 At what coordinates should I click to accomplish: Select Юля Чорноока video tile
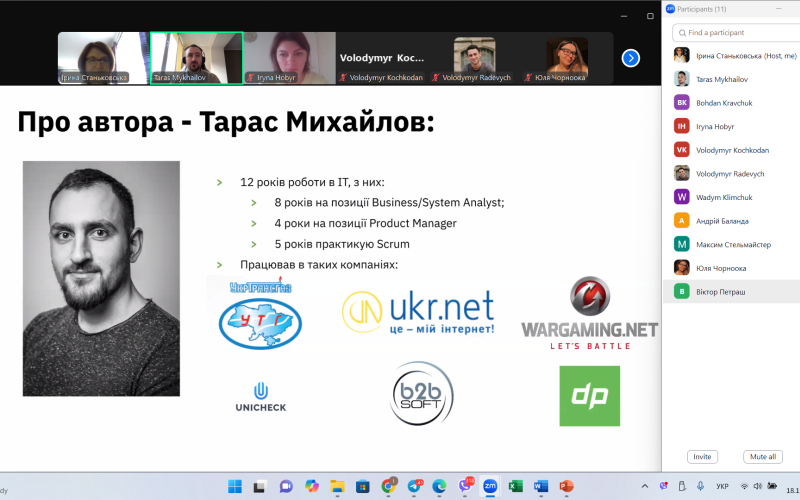[x=567, y=58]
